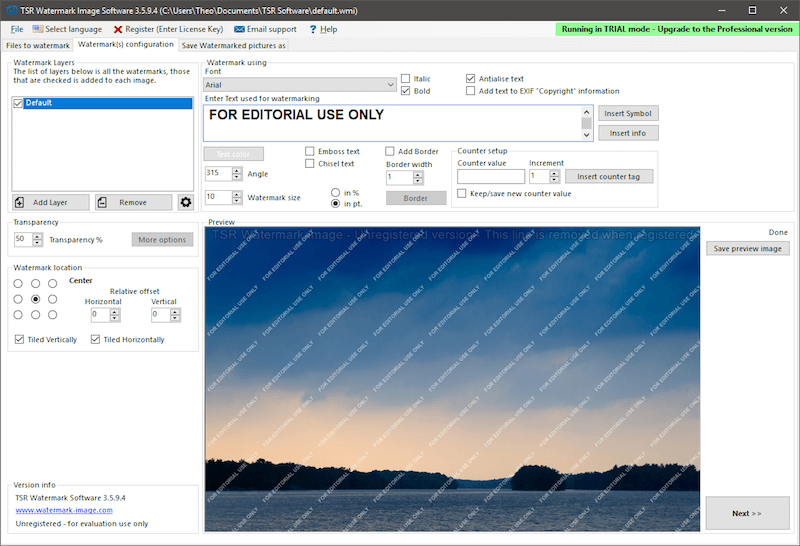Select watermark size in pt. radio

(x=336, y=204)
